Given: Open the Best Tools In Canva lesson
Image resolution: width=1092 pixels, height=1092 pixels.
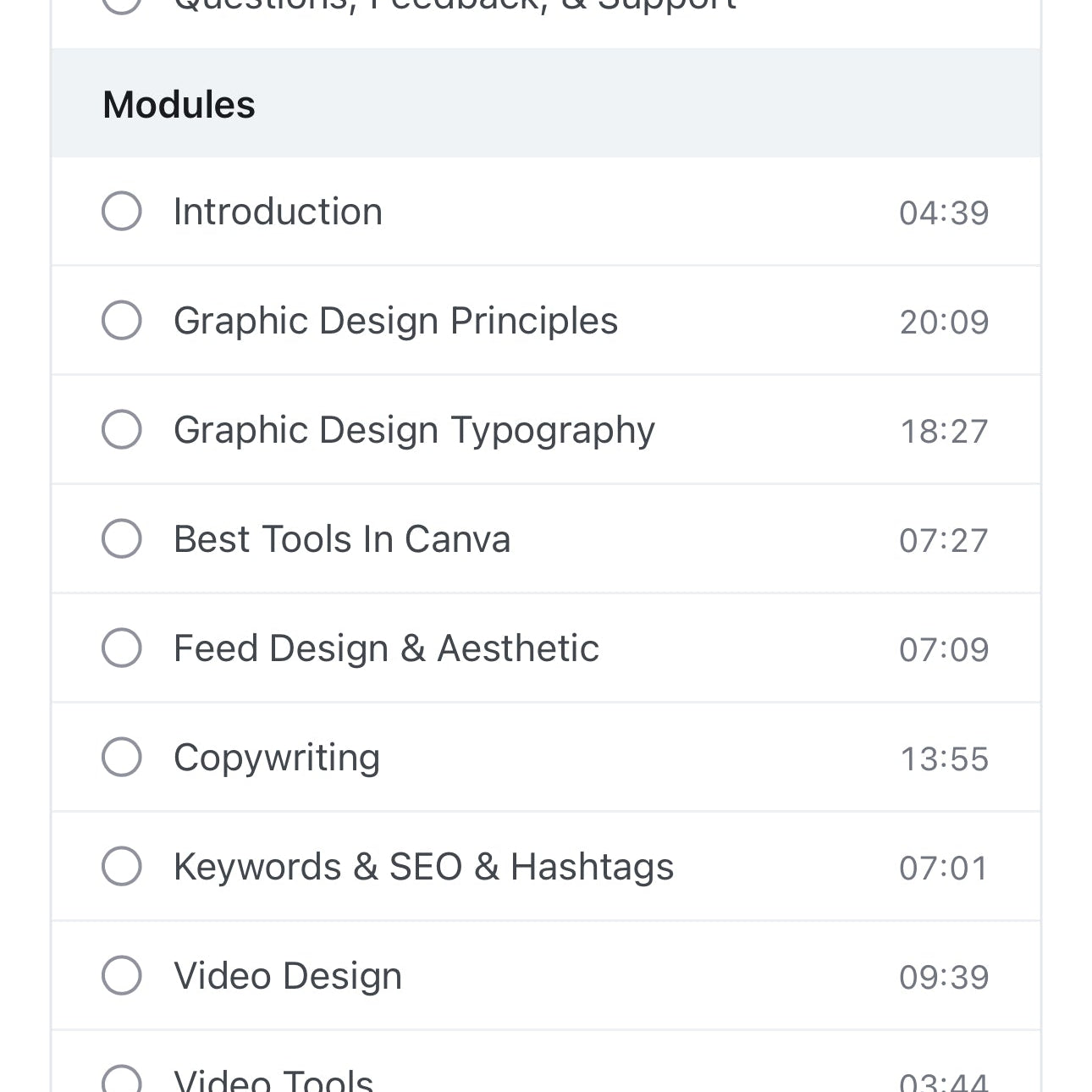Looking at the screenshot, I should [342, 538].
